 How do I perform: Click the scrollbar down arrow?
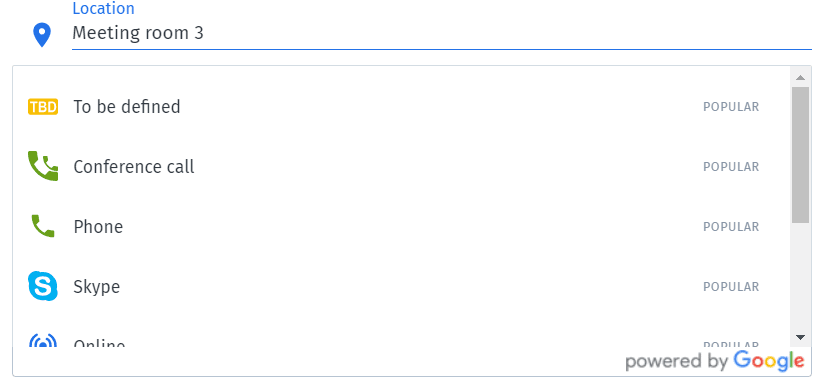[x=800, y=337]
